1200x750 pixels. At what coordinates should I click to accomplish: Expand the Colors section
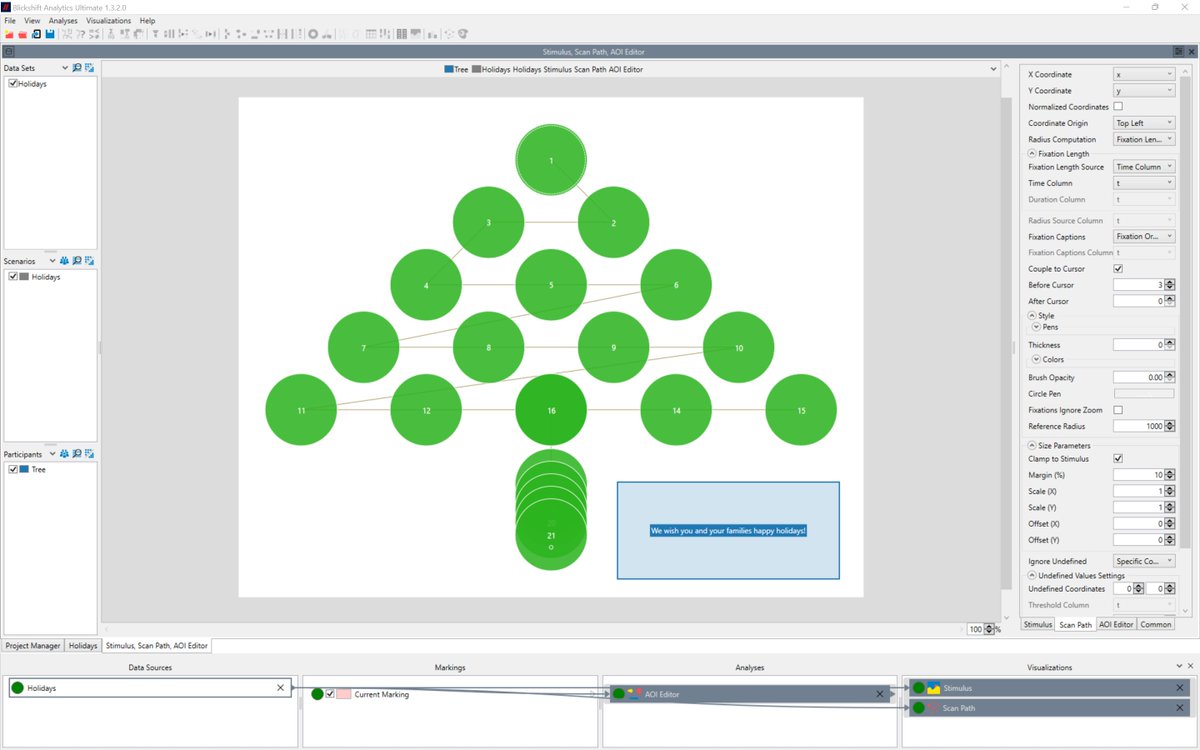(1037, 359)
